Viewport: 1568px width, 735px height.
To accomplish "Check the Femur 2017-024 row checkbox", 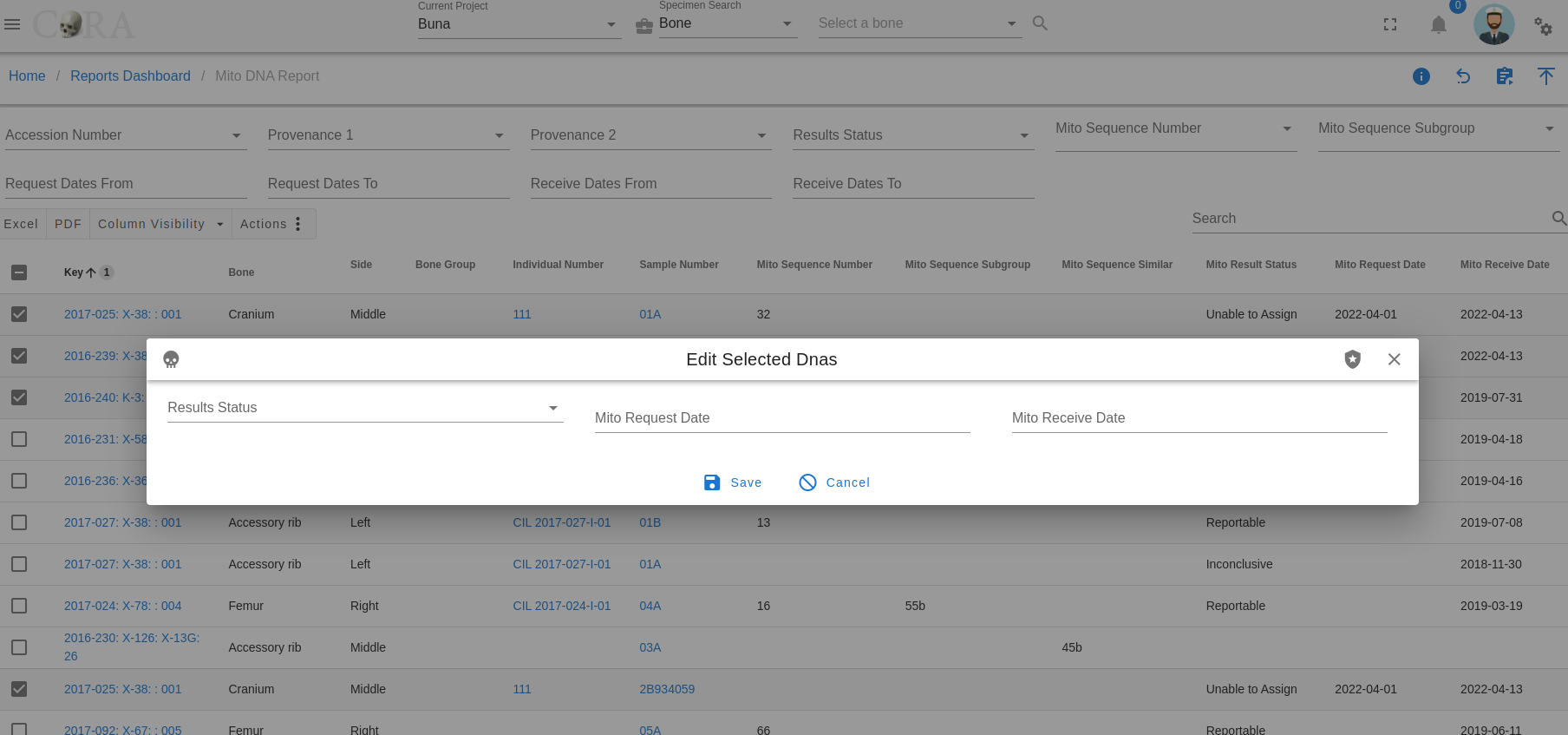I will [x=19, y=606].
